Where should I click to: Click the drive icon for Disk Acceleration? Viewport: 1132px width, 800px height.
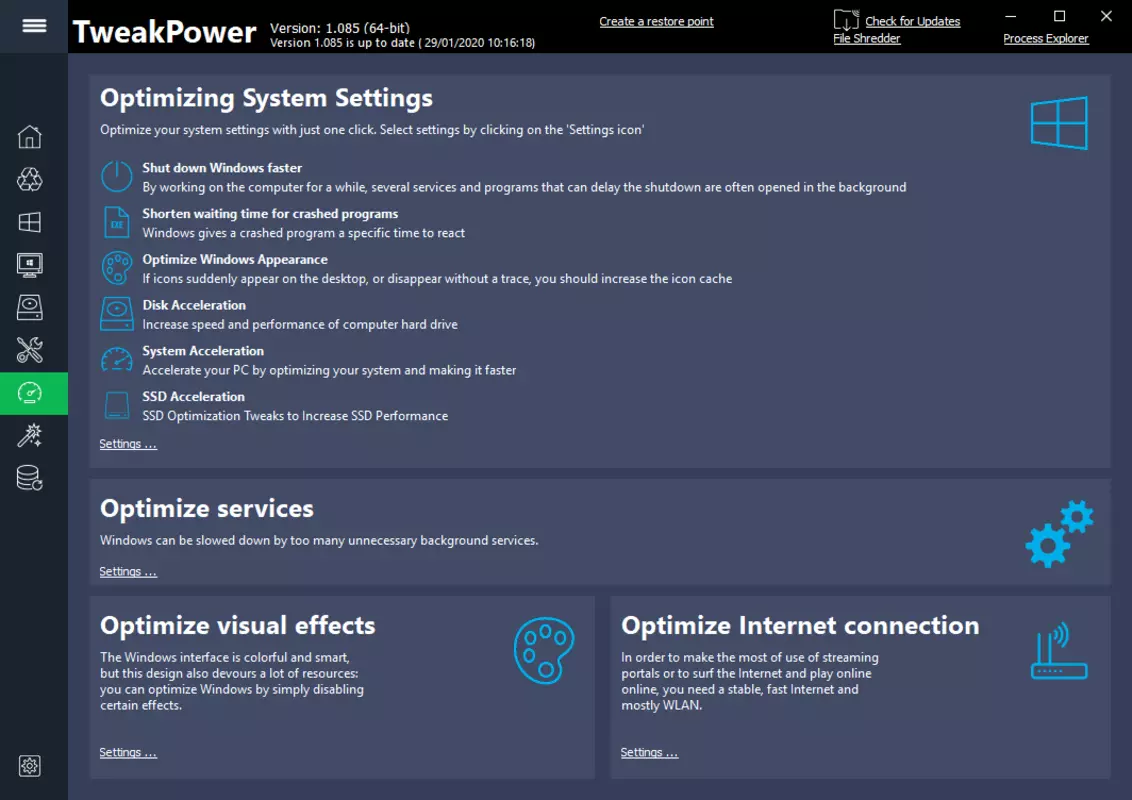pyautogui.click(x=116, y=314)
